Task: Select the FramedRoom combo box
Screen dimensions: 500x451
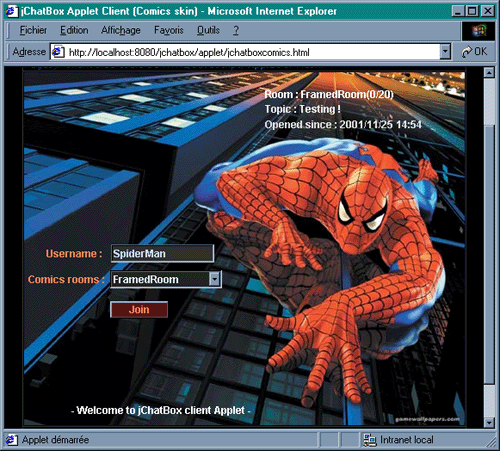Action: tap(166, 279)
